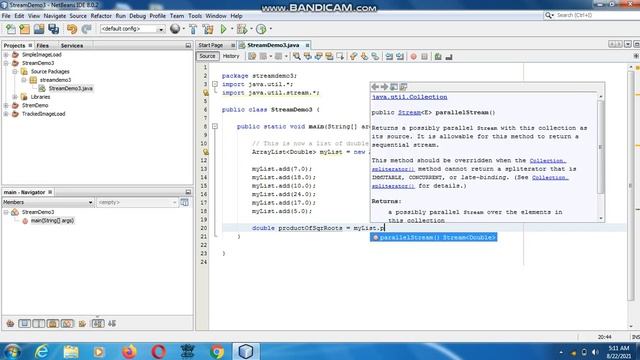
Task: Select the Source view button
Action: pos(207,56)
